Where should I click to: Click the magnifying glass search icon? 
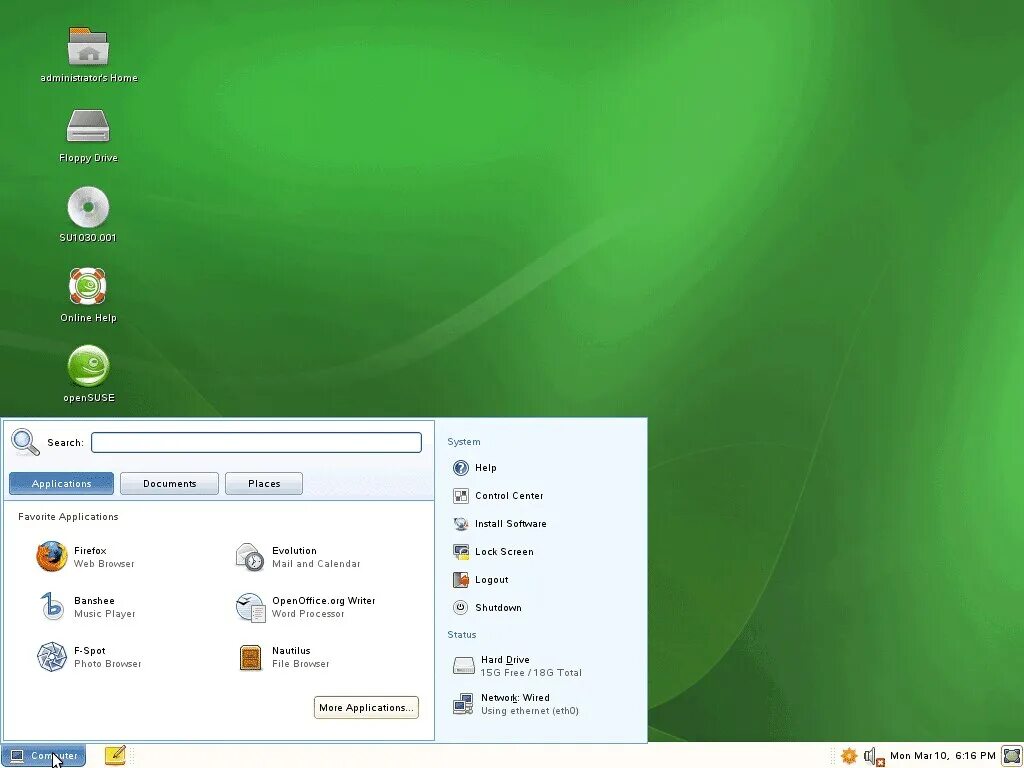[x=25, y=442]
